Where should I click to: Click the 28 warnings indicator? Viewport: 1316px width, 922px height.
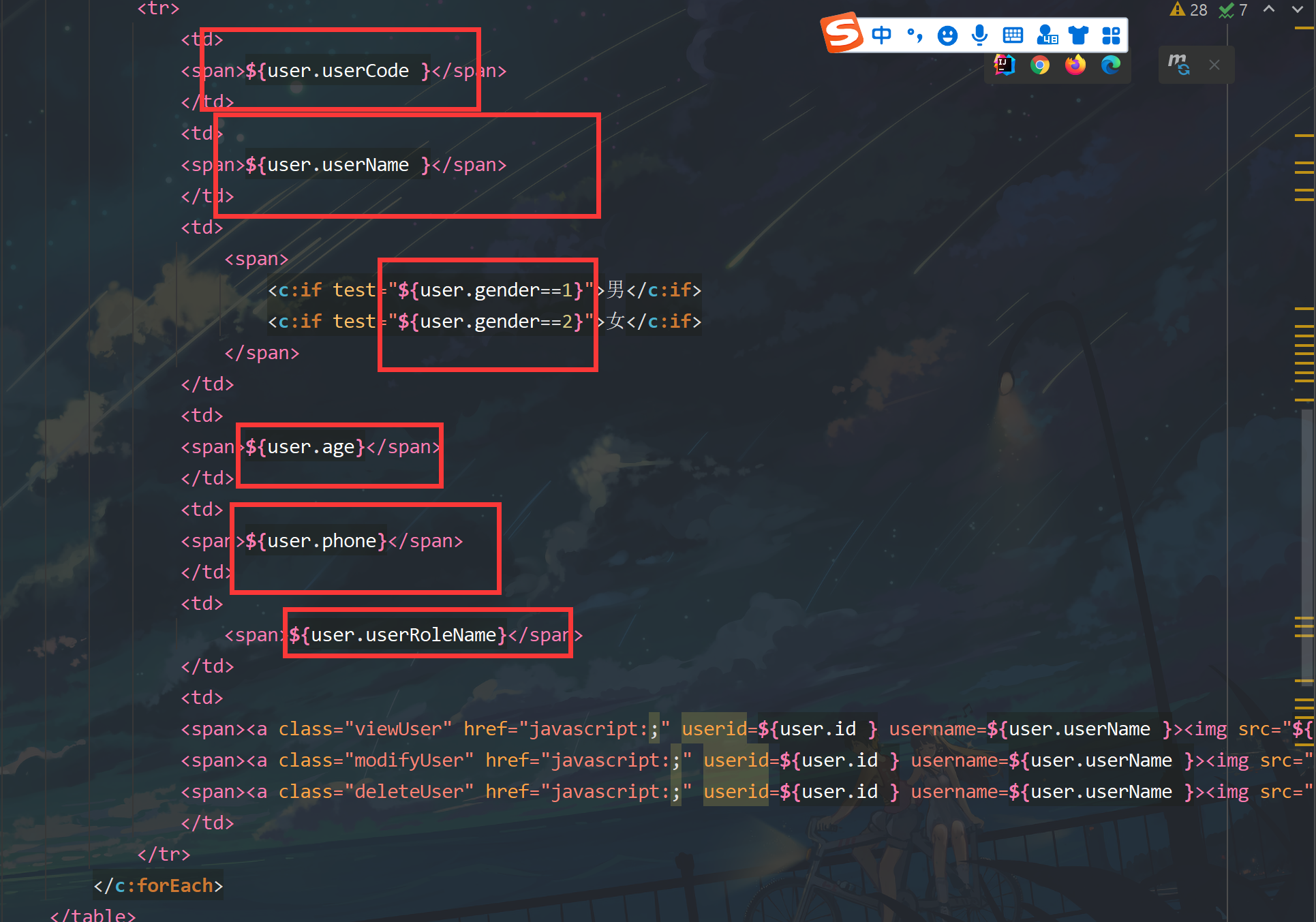click(x=1189, y=10)
